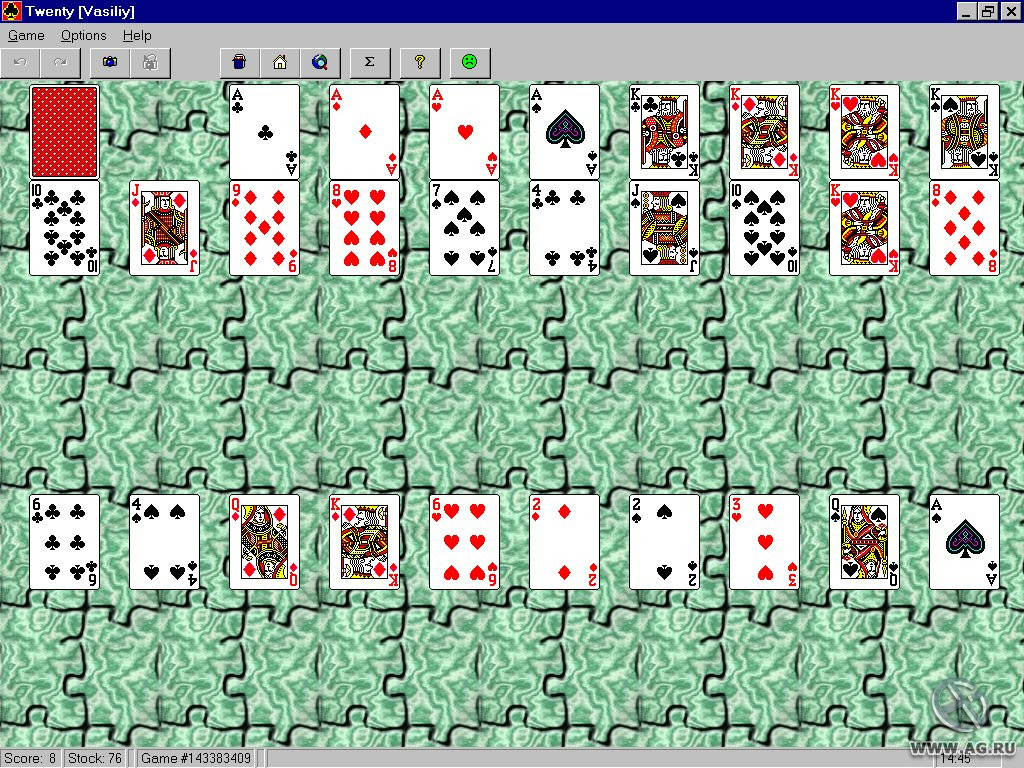The width and height of the screenshot is (1024, 768).
Task: Select the two of spades card
Action: (664, 542)
